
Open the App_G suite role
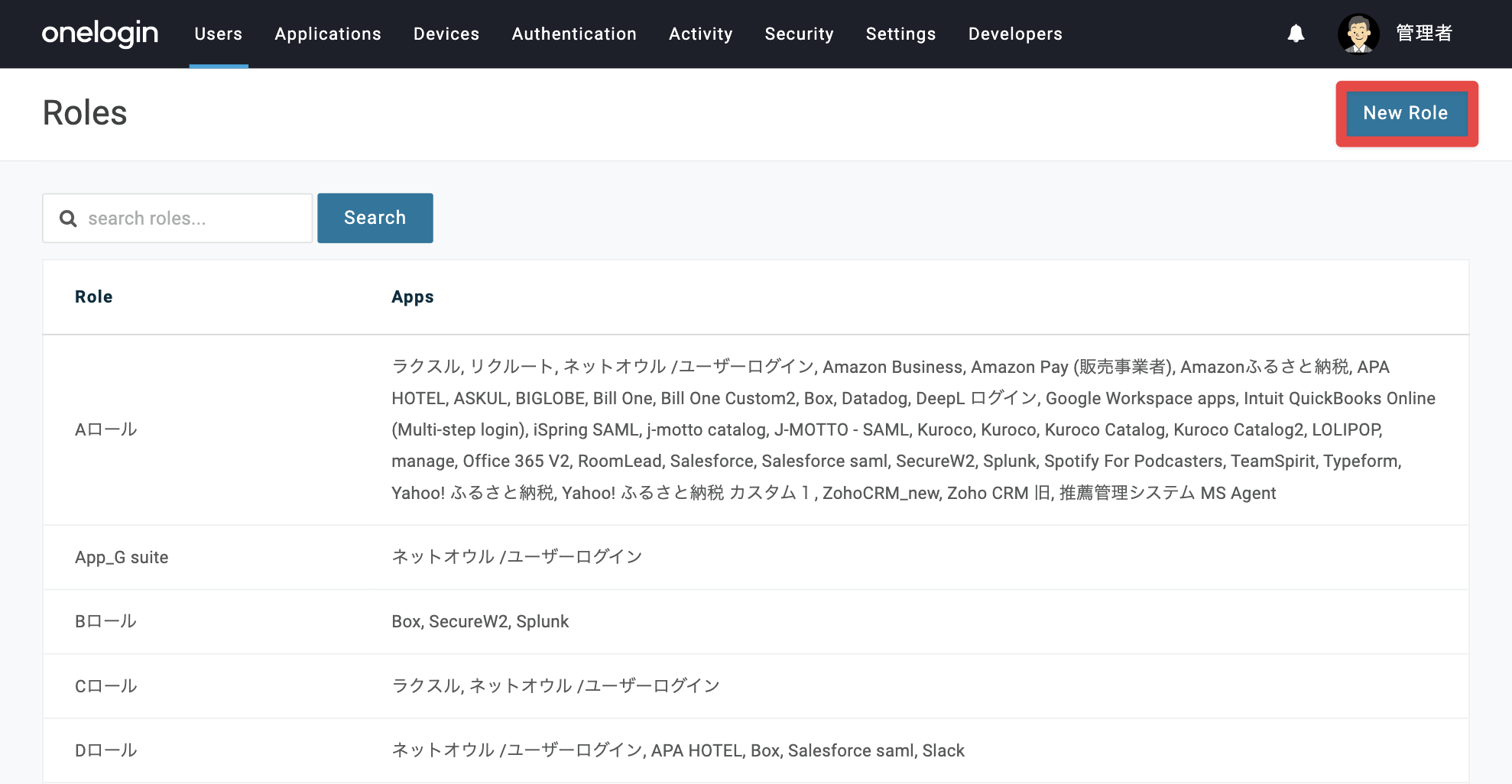click(122, 557)
